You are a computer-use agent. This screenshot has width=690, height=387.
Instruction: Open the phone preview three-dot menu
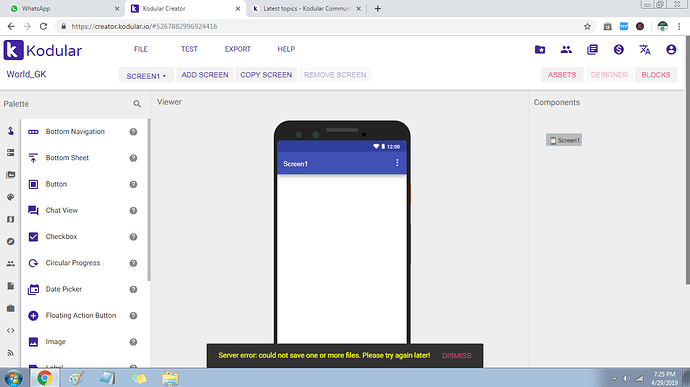[x=397, y=163]
